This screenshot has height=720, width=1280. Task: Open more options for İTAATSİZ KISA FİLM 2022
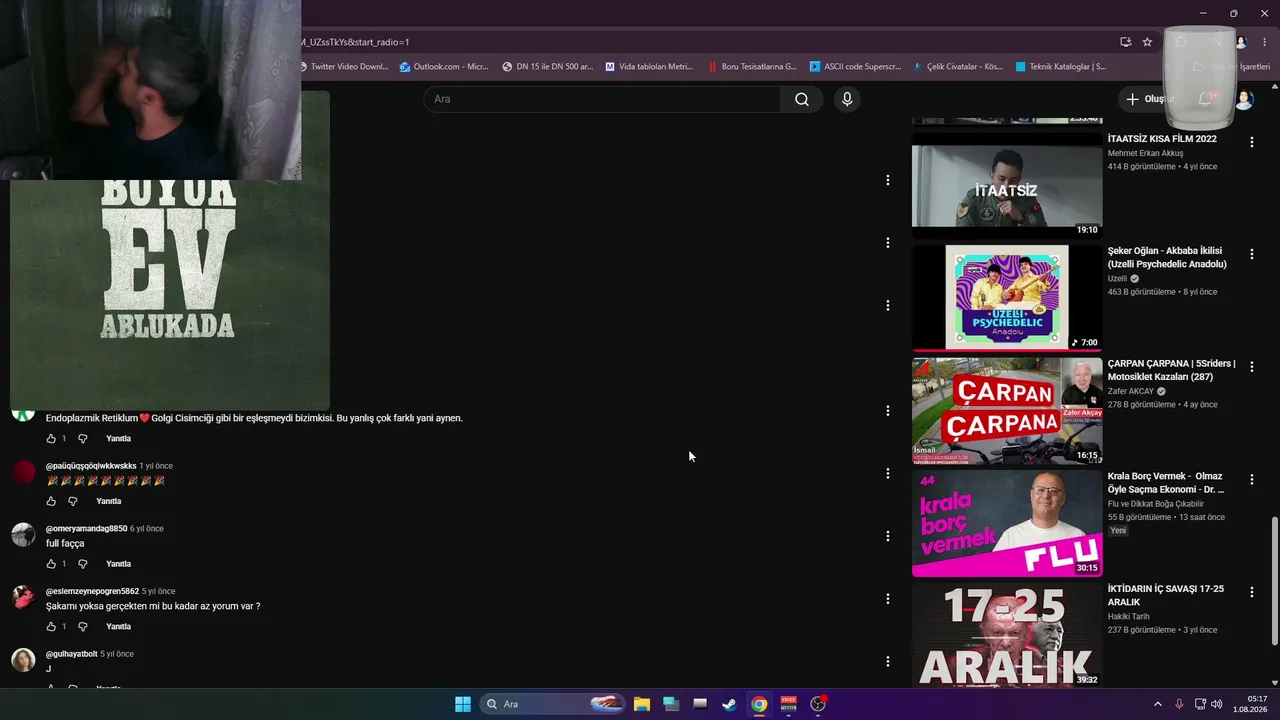pos(1251,143)
